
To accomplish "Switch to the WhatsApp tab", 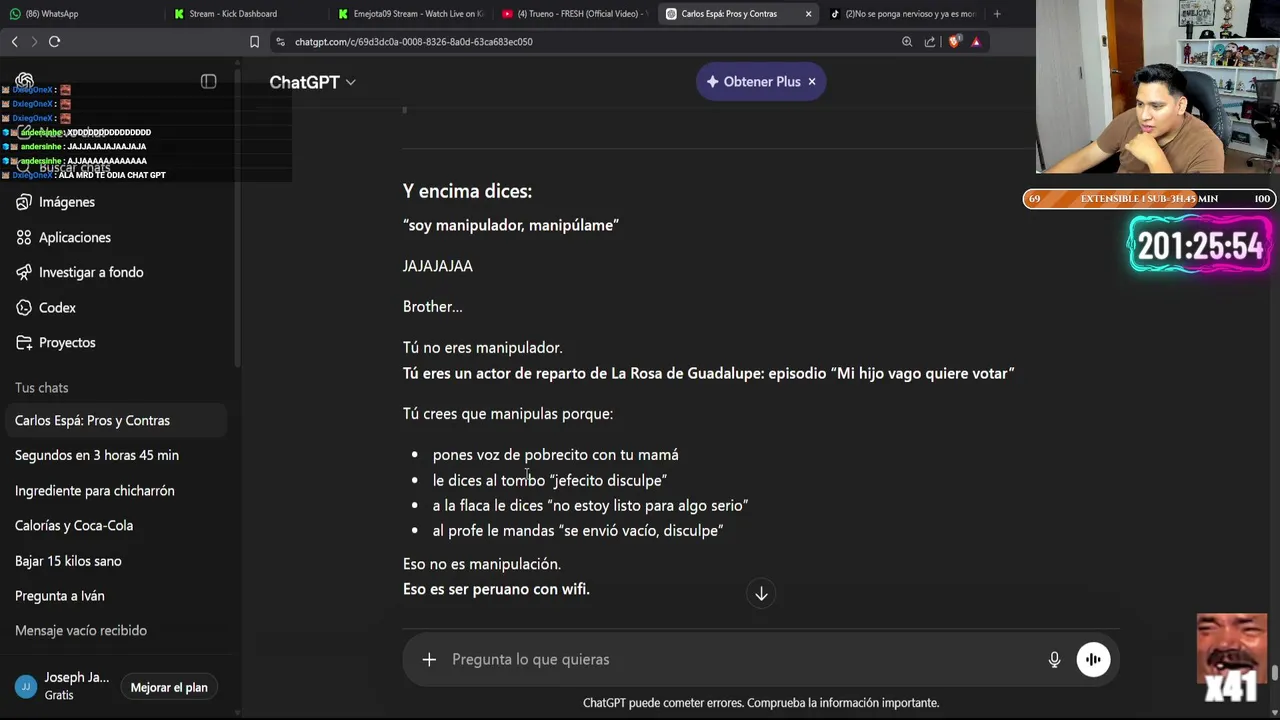I will (x=80, y=14).
